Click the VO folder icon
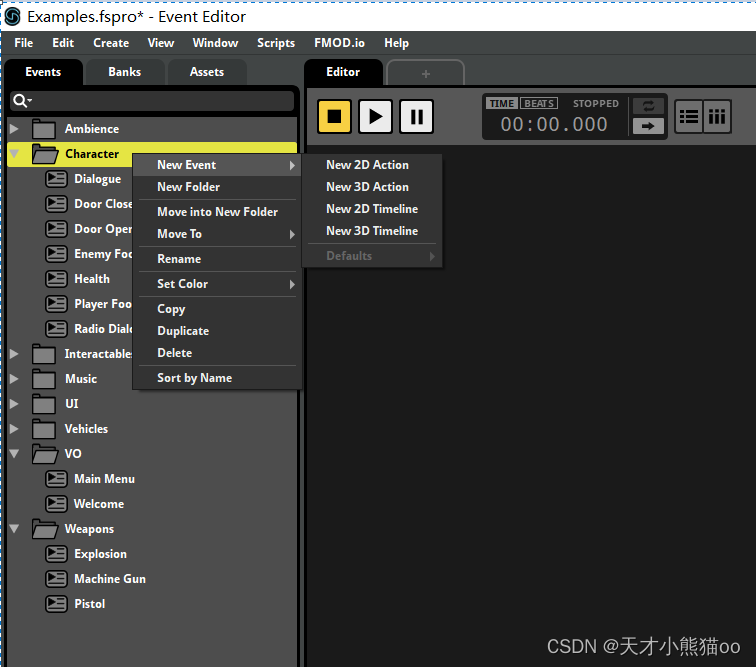The image size is (756, 667). click(45, 454)
